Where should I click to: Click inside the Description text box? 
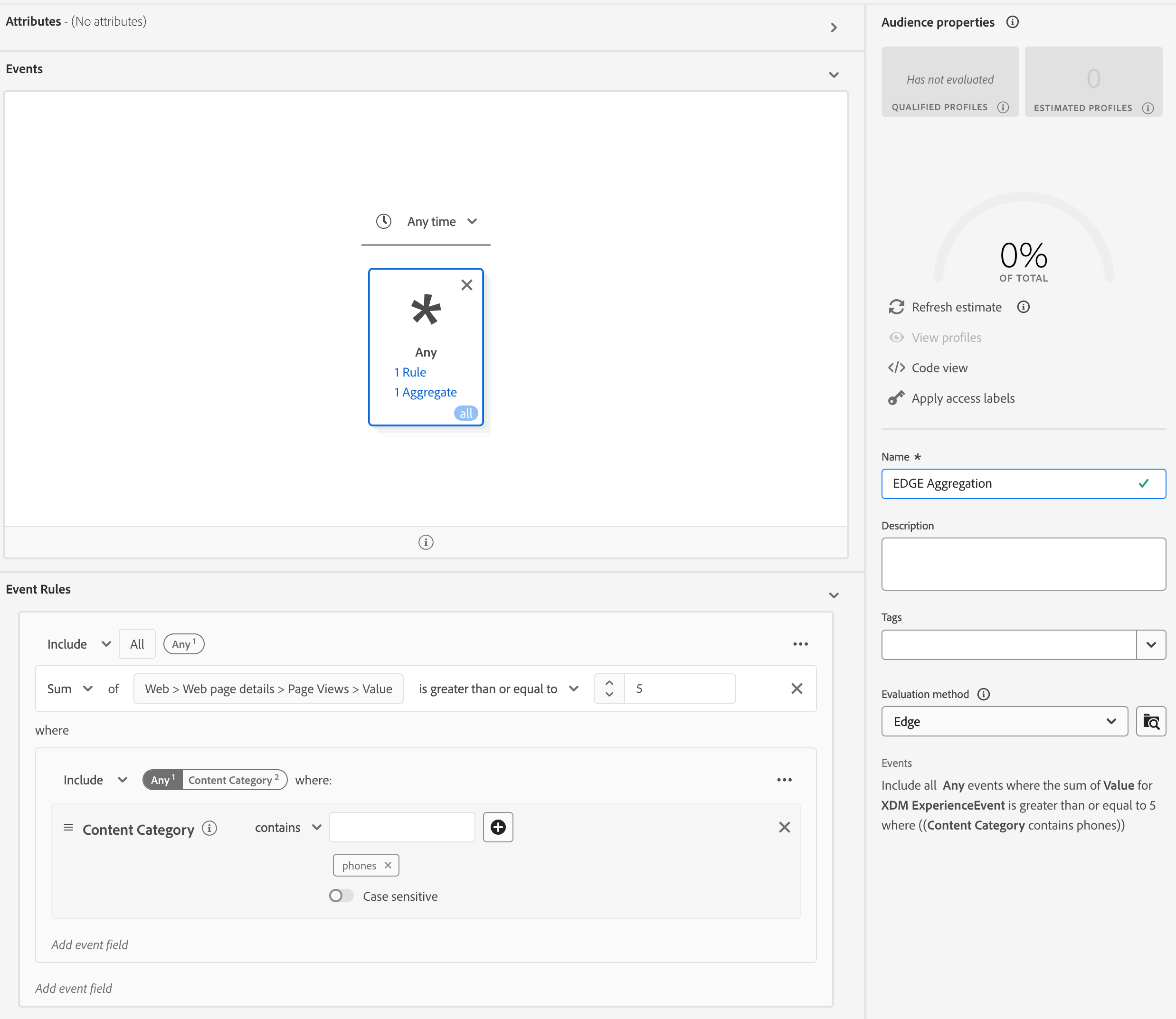(x=1023, y=564)
